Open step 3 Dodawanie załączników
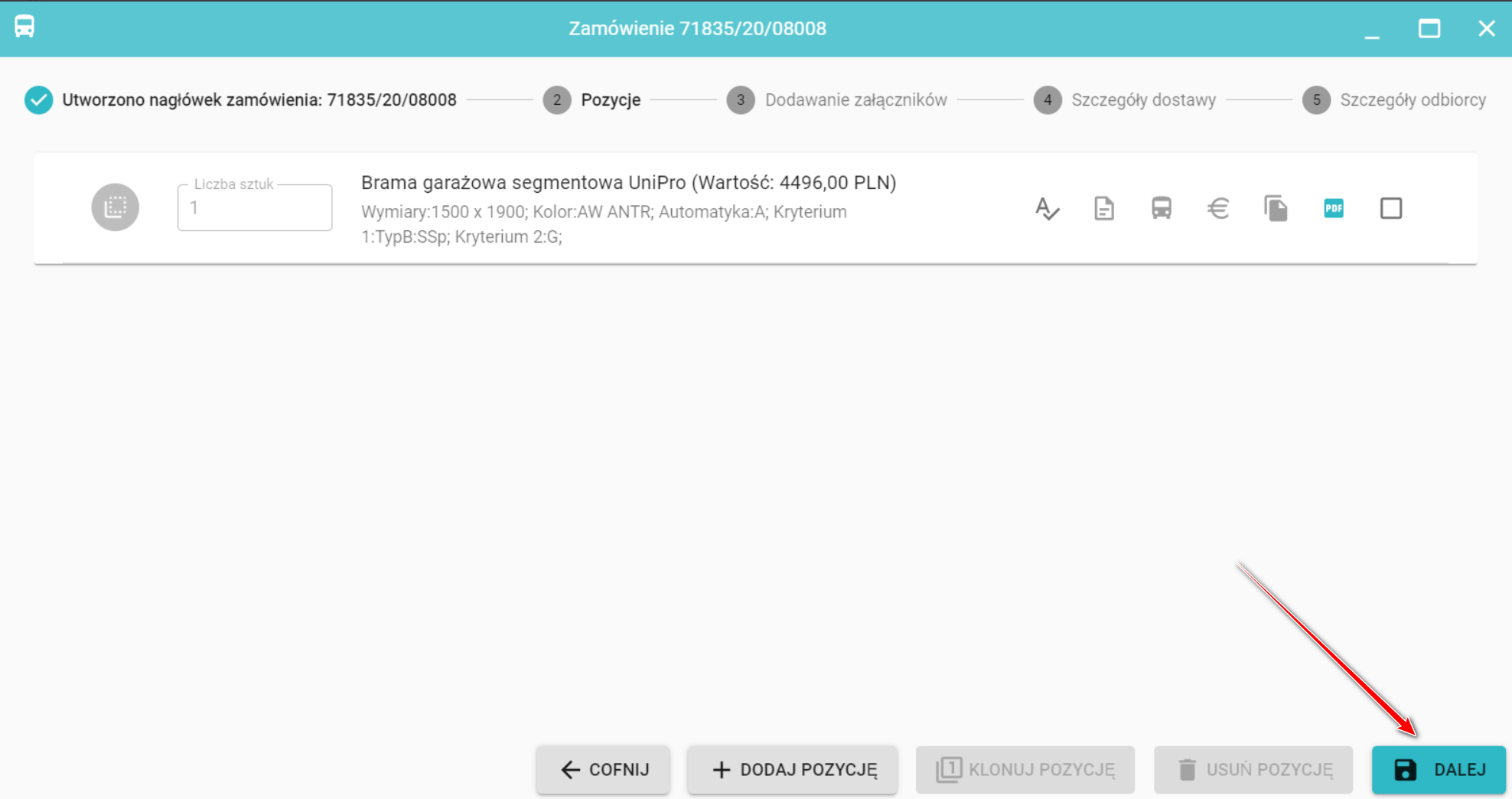Viewport: 1512px width, 799px height. click(837, 100)
